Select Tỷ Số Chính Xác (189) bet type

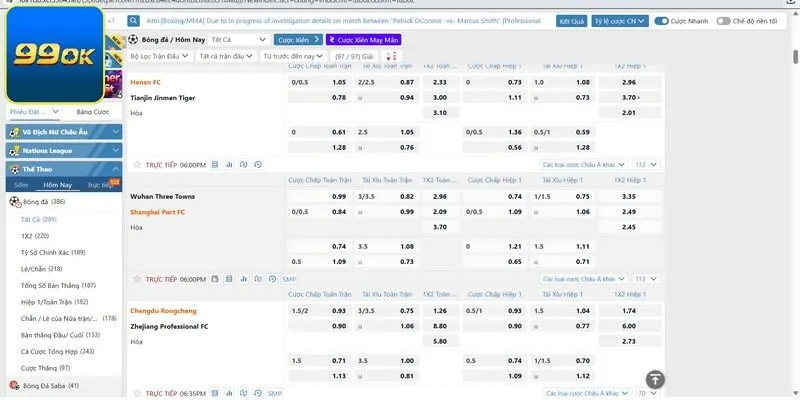click(x=53, y=252)
